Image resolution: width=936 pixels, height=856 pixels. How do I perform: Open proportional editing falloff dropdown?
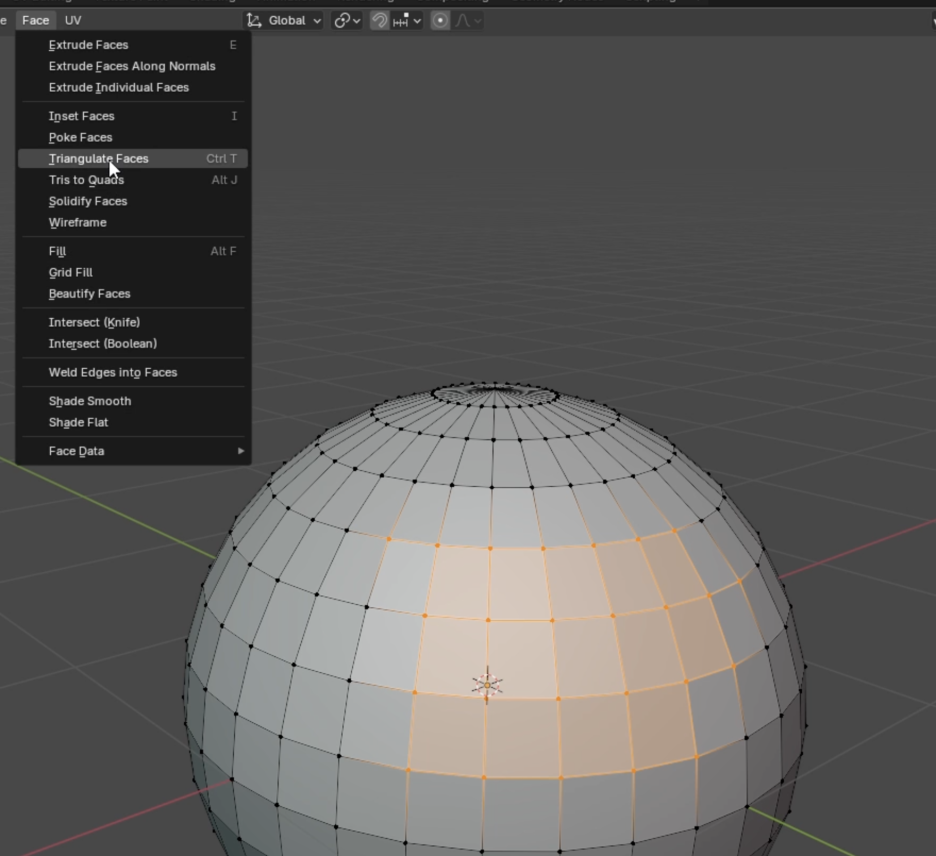point(469,20)
